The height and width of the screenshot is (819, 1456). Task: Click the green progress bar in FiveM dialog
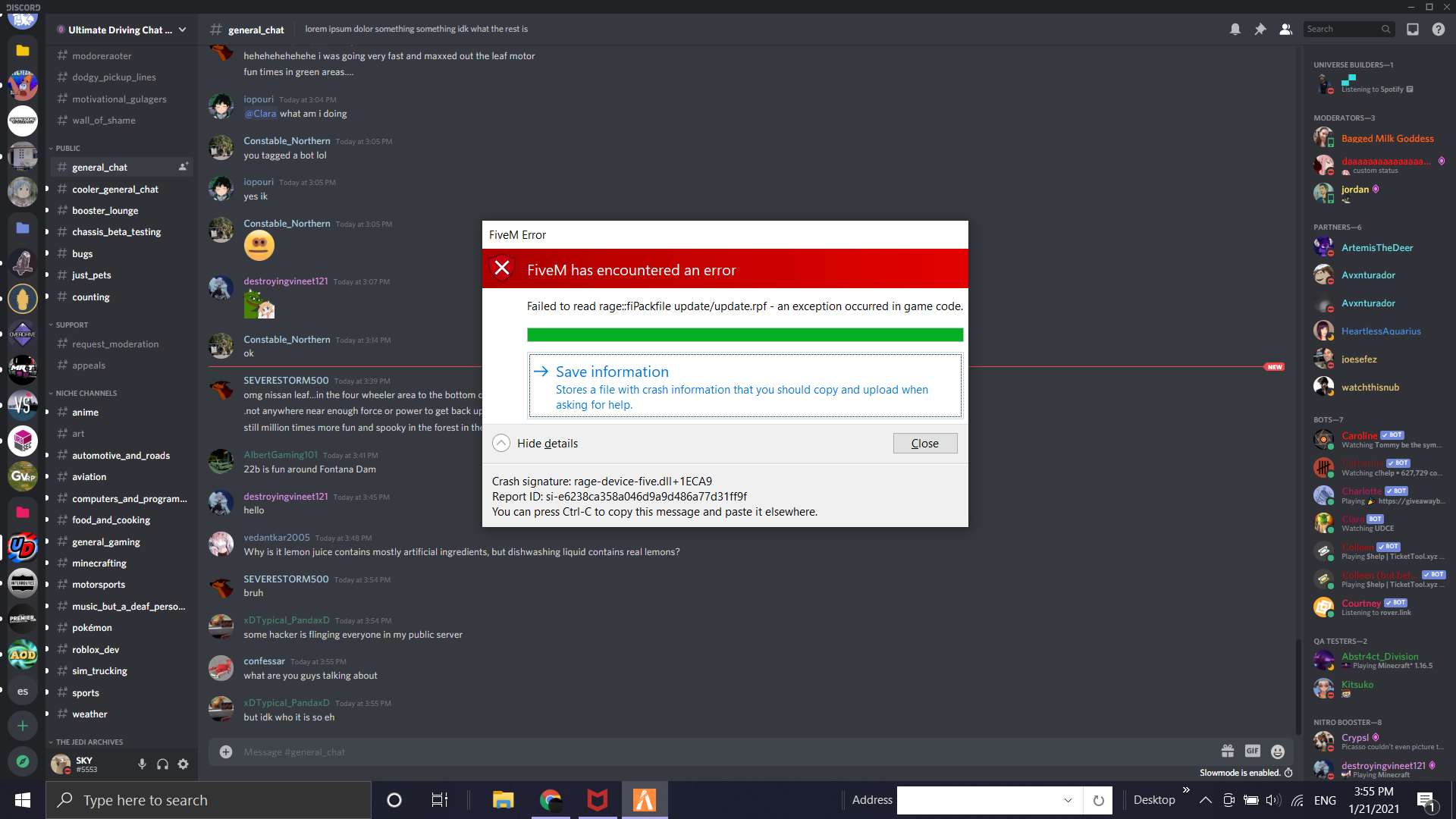point(745,334)
